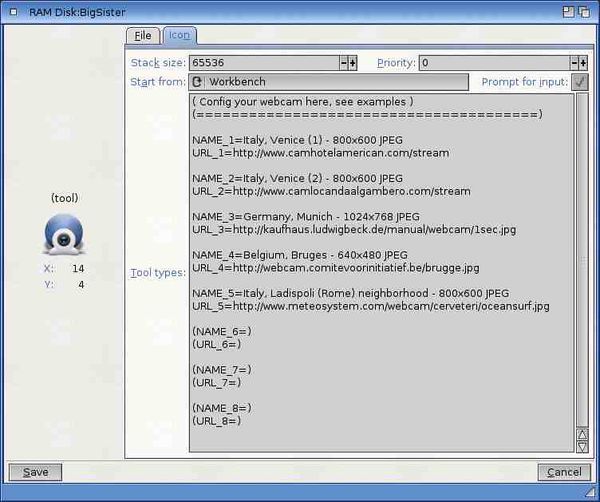
Task: Click the scroll up arrow in Tool types
Action: (582, 435)
